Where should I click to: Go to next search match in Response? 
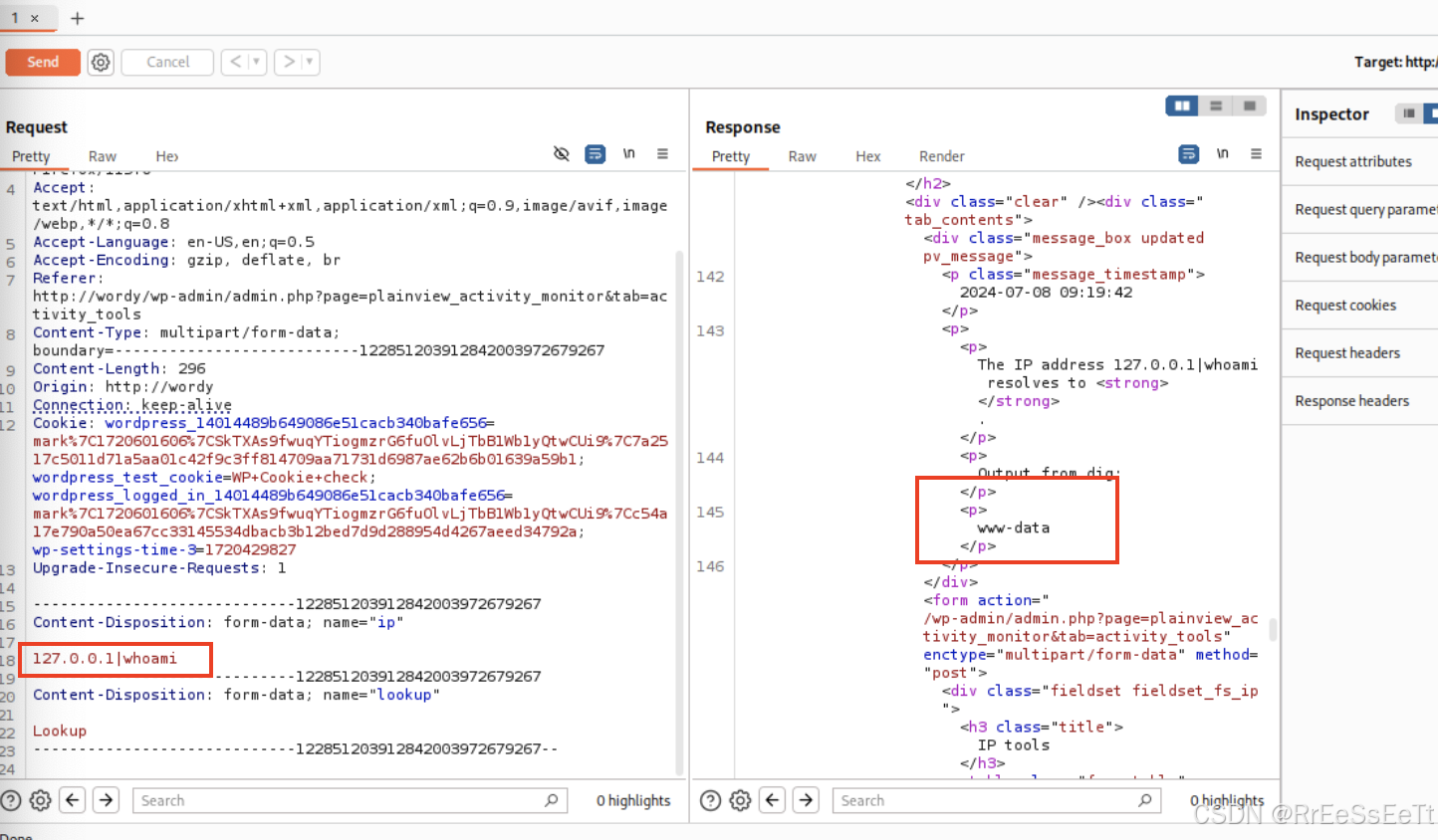[806, 800]
